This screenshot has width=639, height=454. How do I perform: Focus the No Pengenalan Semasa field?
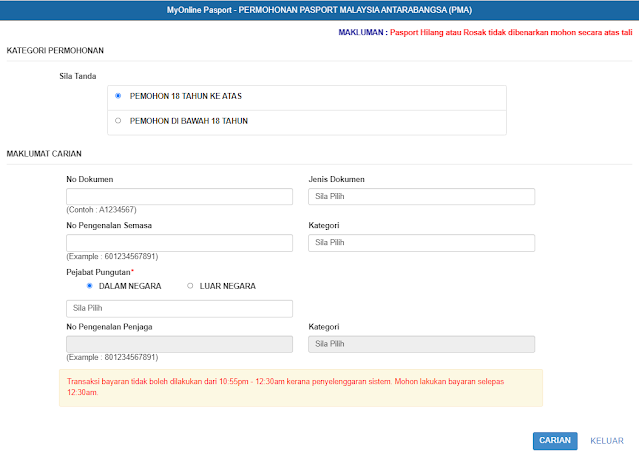click(x=179, y=242)
